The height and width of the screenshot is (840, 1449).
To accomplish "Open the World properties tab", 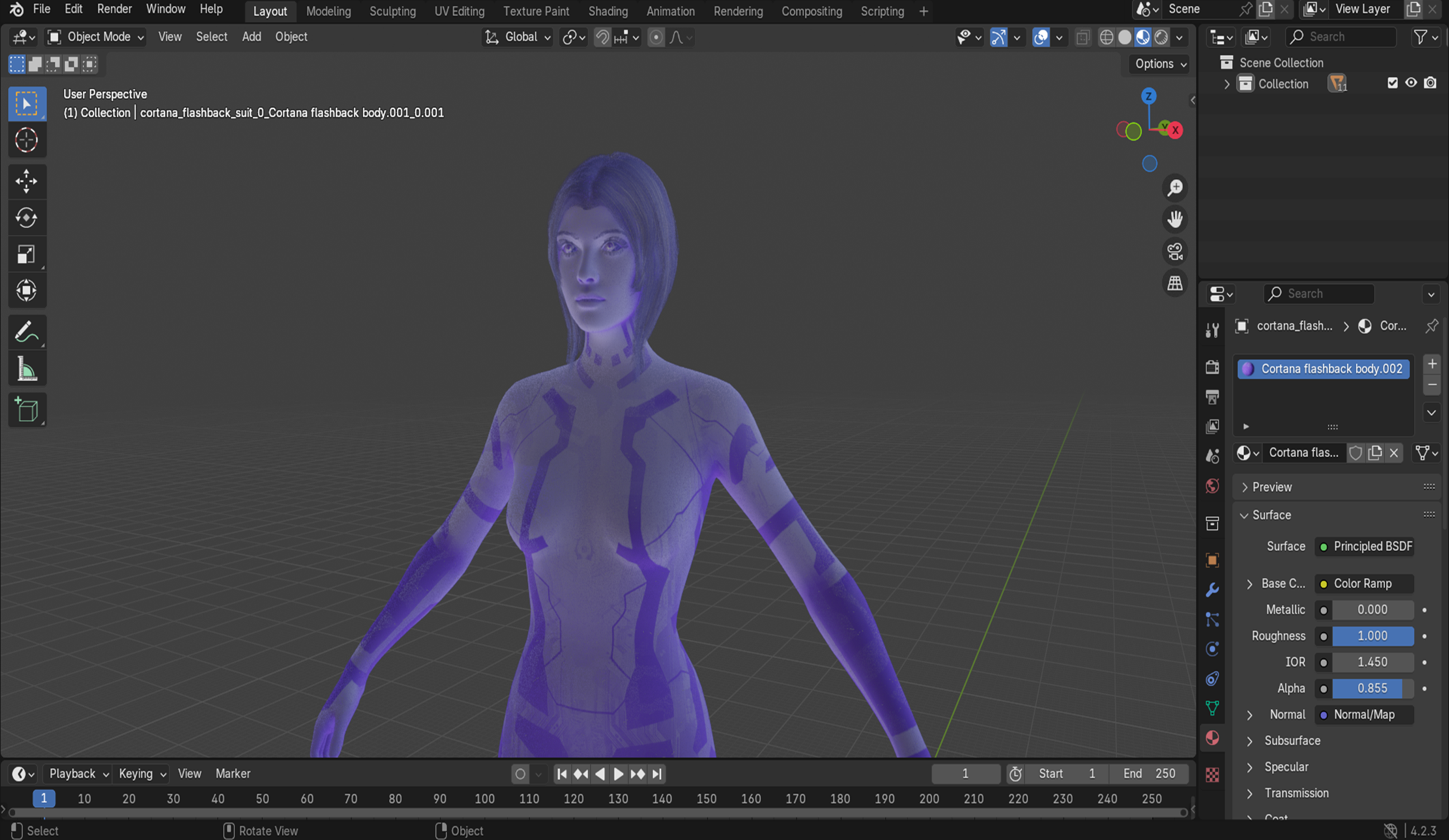I will [x=1212, y=486].
